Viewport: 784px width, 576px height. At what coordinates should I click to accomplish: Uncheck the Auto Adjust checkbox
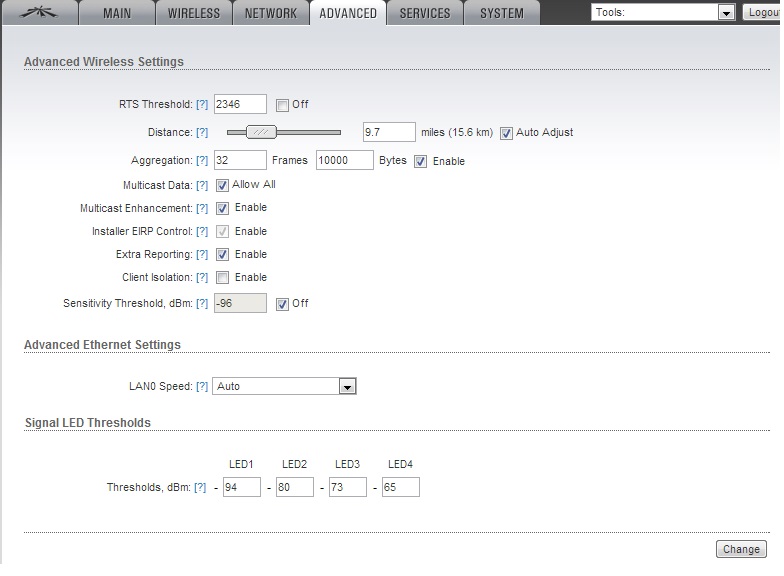pos(506,133)
